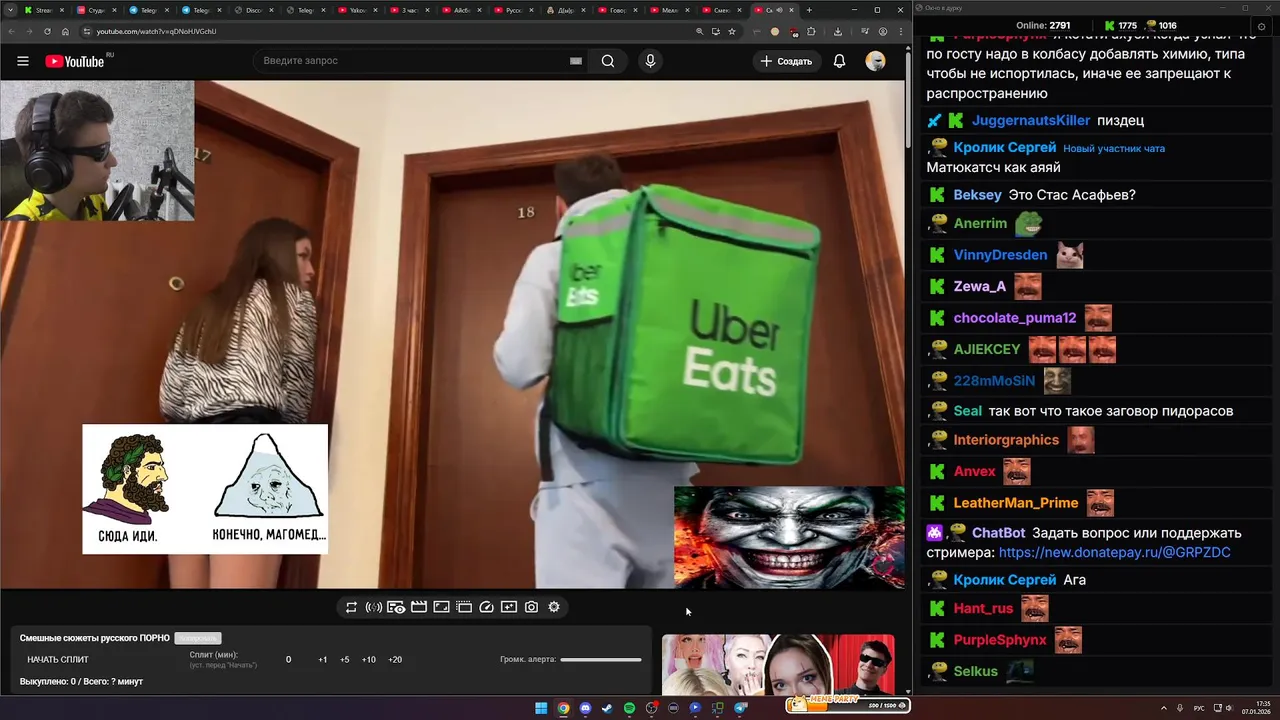This screenshot has height=720, width=1280.
Task: Click the split minutes value 0
Action: point(289,660)
